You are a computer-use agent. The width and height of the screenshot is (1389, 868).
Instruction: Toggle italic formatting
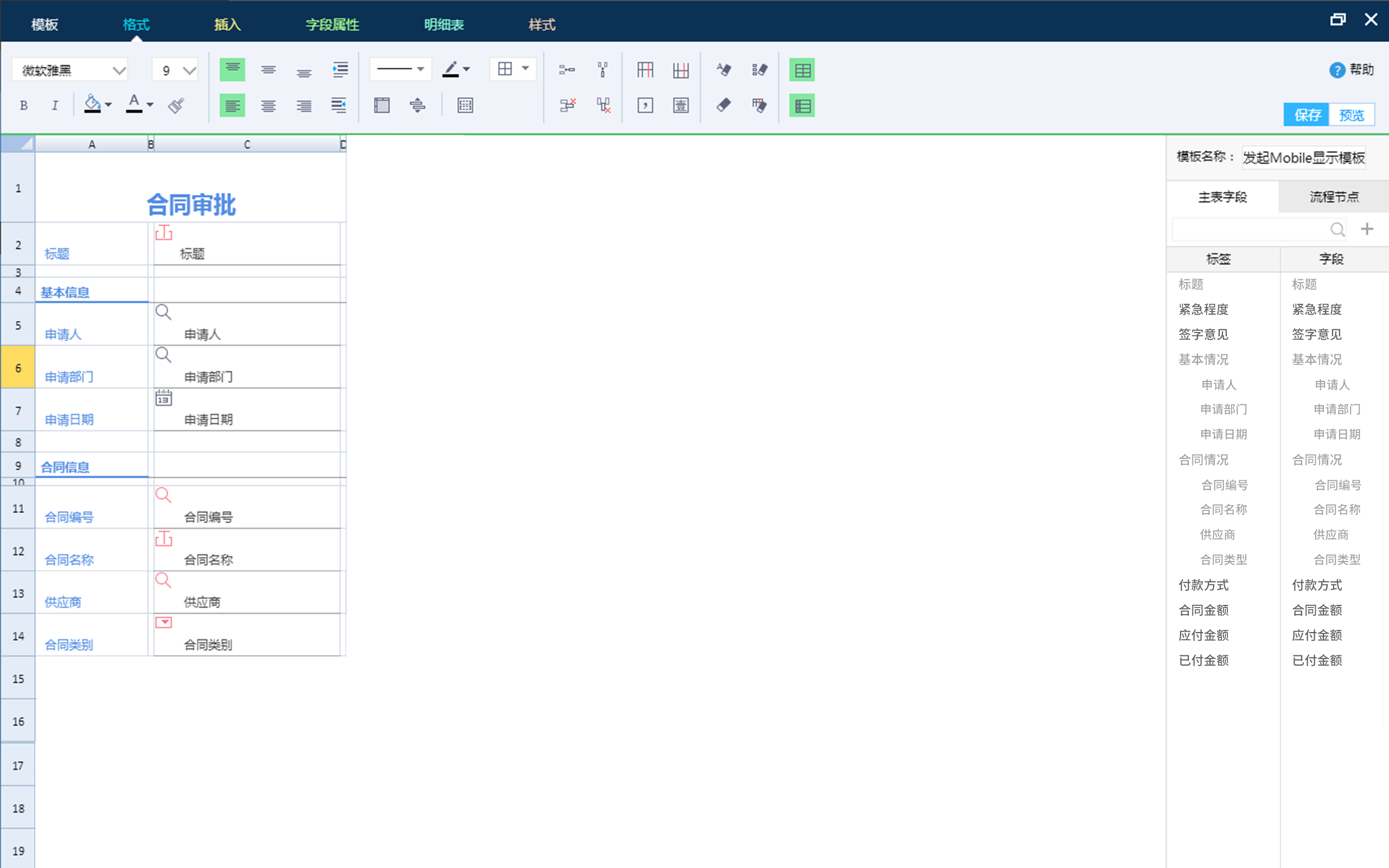pos(54,105)
